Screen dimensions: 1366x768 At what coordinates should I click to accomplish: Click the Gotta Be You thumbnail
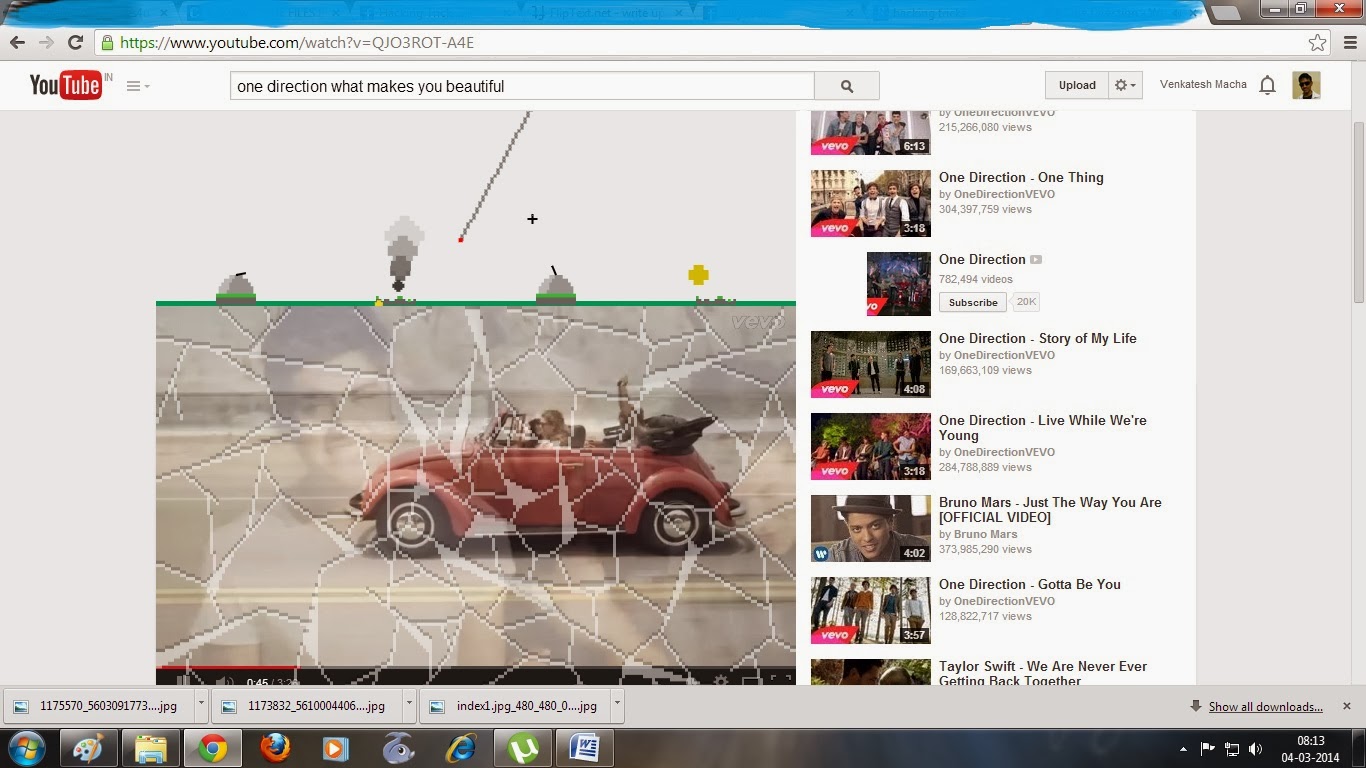(870, 610)
